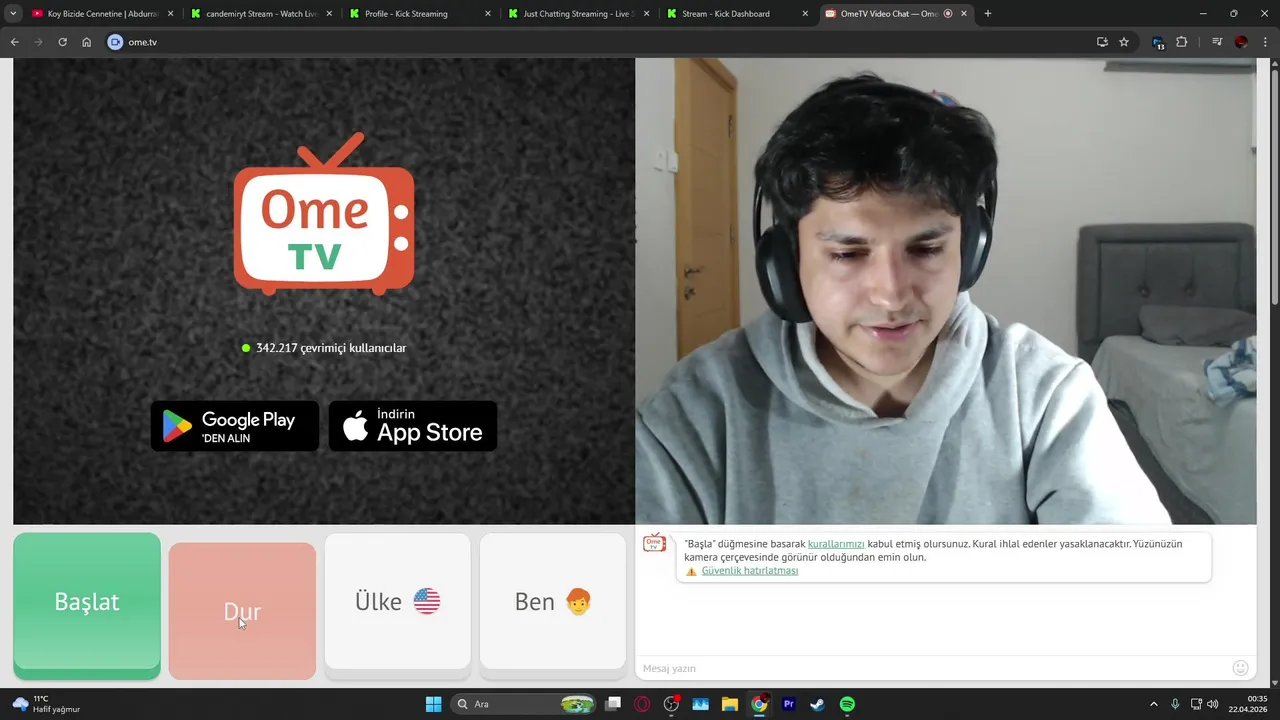Click the Chrome taskbar icon
Image resolution: width=1280 pixels, height=720 pixels.
click(x=759, y=704)
